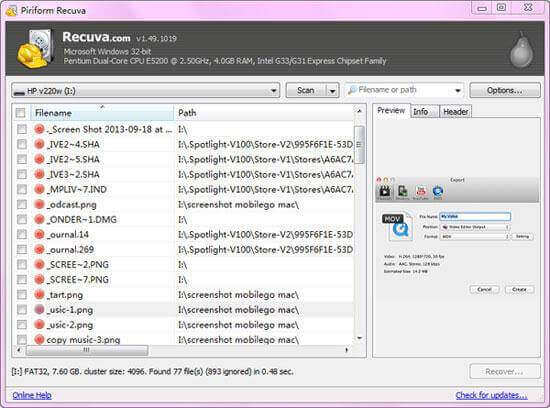This screenshot has height=408, width=550.
Task: Click the Piriform pear logo icon
Action: pyautogui.click(x=522, y=51)
